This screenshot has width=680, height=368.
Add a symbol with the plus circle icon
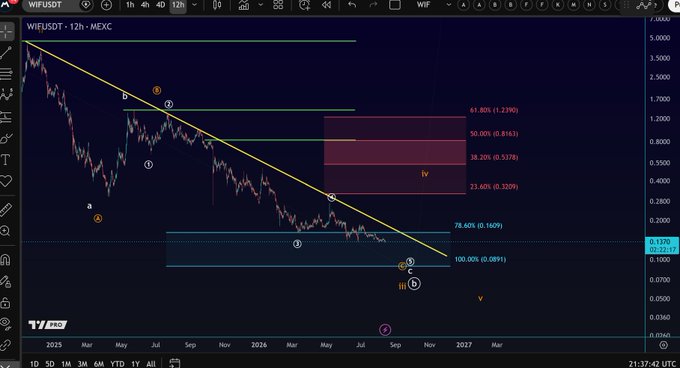(x=106, y=5)
